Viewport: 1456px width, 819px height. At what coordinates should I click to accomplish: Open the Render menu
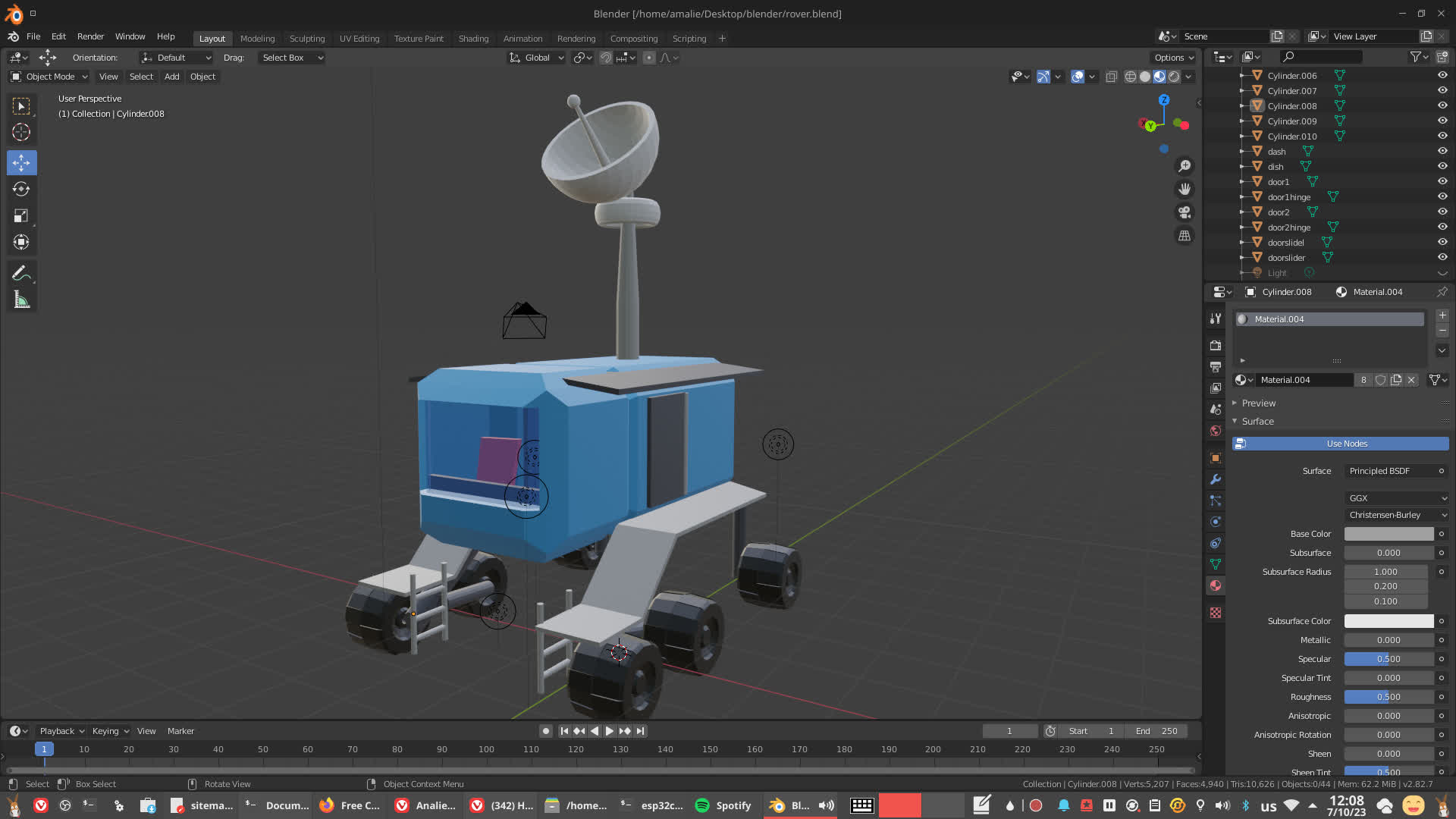[90, 36]
